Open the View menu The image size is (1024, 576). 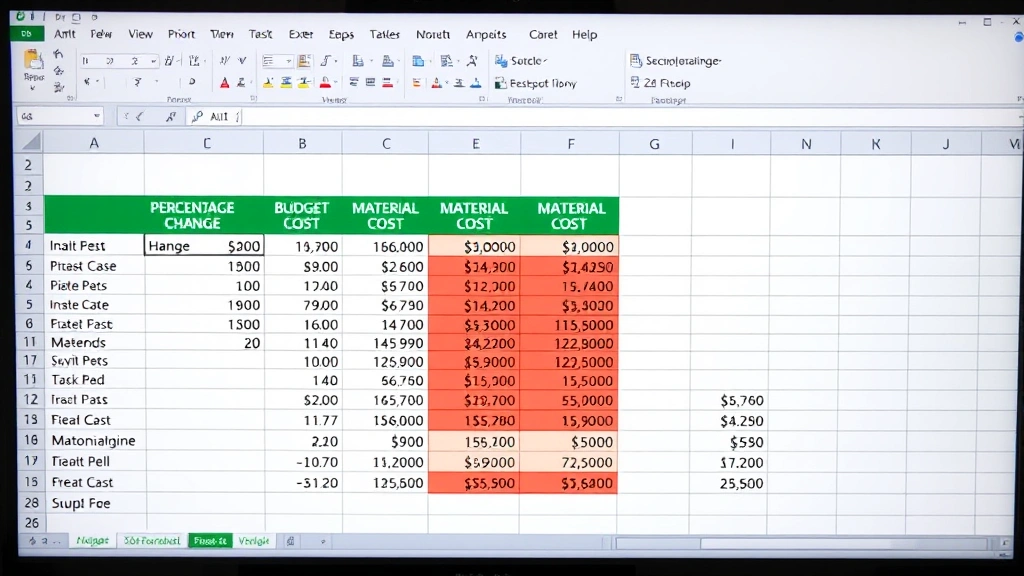tap(140, 34)
